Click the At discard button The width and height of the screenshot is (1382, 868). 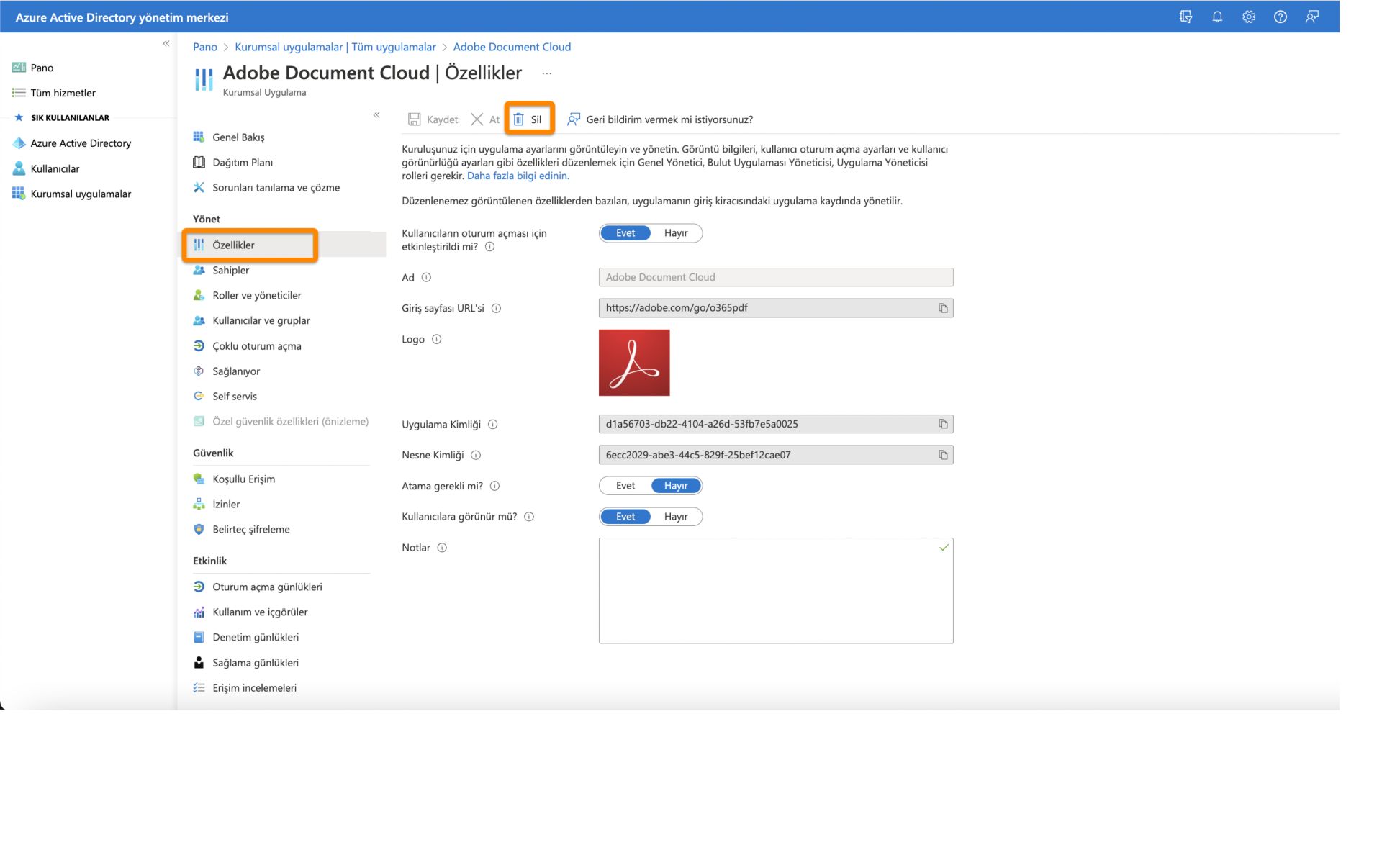point(485,119)
